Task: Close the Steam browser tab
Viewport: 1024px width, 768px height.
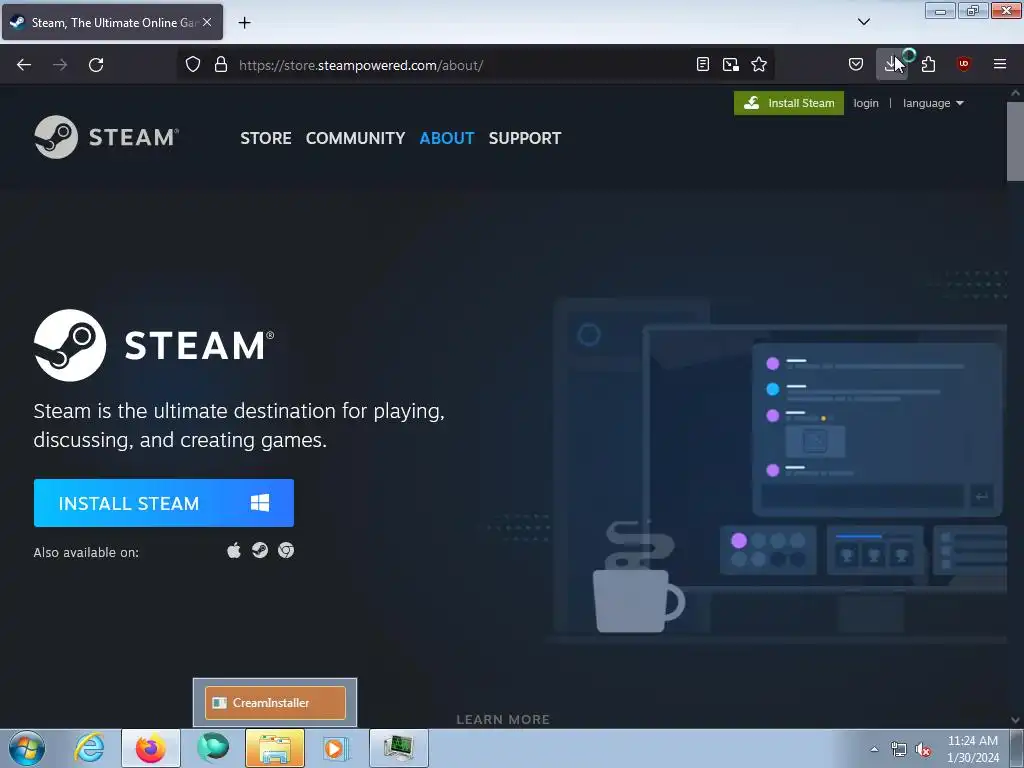Action: [x=207, y=22]
